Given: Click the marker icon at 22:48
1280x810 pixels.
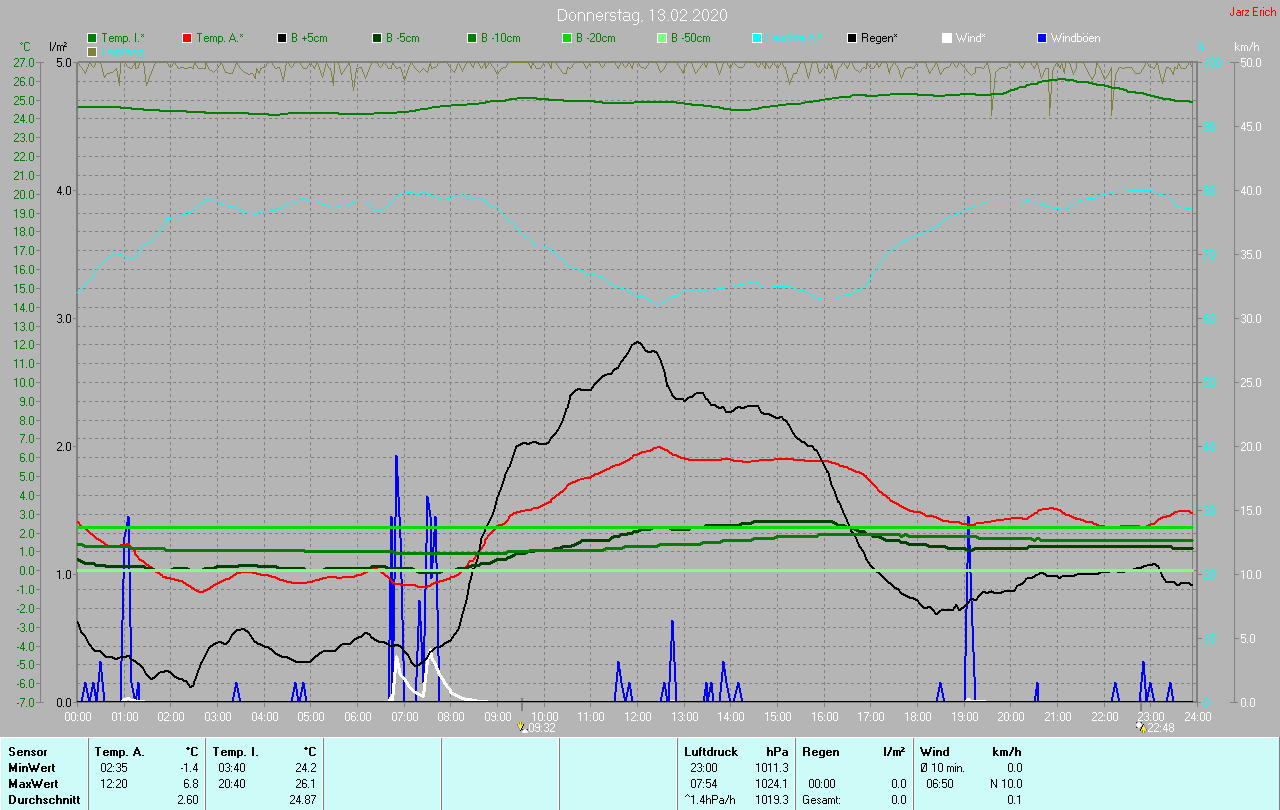Looking at the screenshot, I should point(1140,728).
